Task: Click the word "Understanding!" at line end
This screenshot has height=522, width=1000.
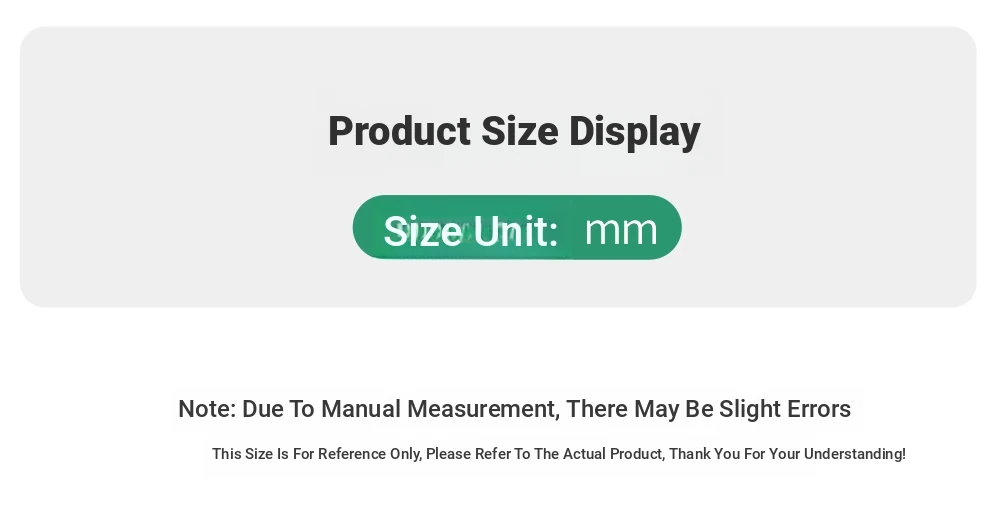Action: (x=855, y=454)
